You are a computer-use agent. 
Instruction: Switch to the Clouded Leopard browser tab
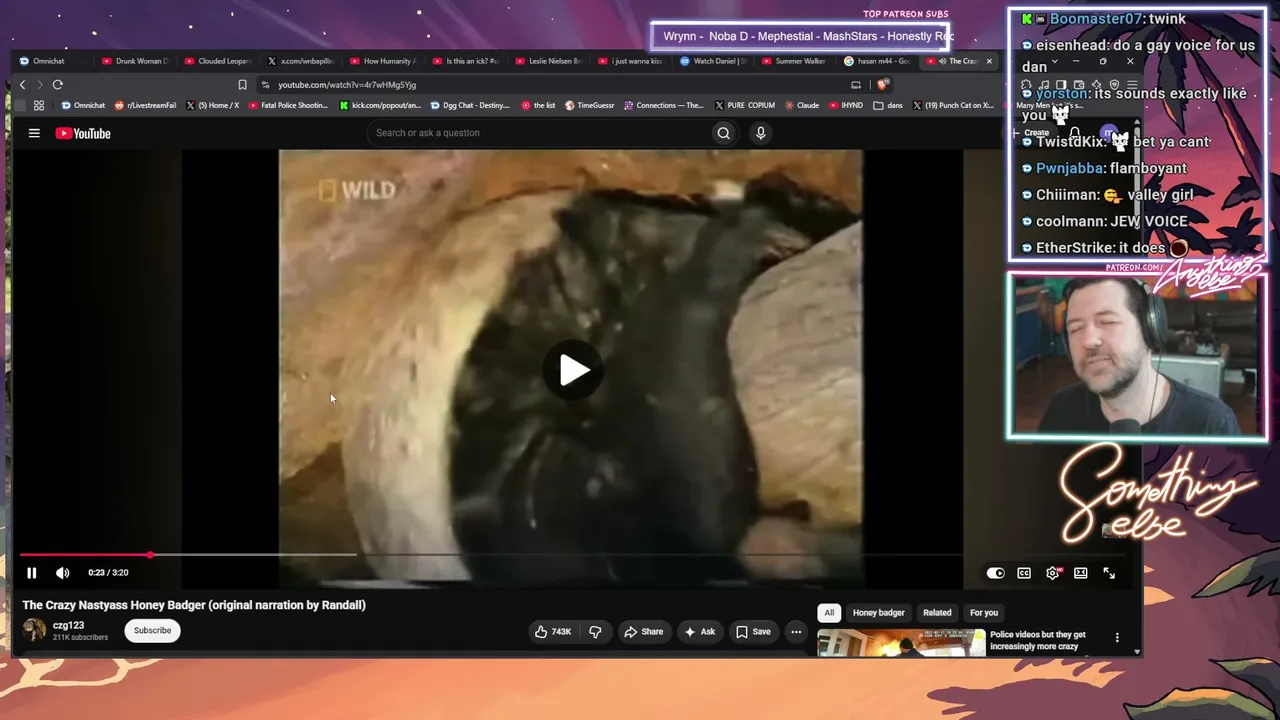point(219,61)
